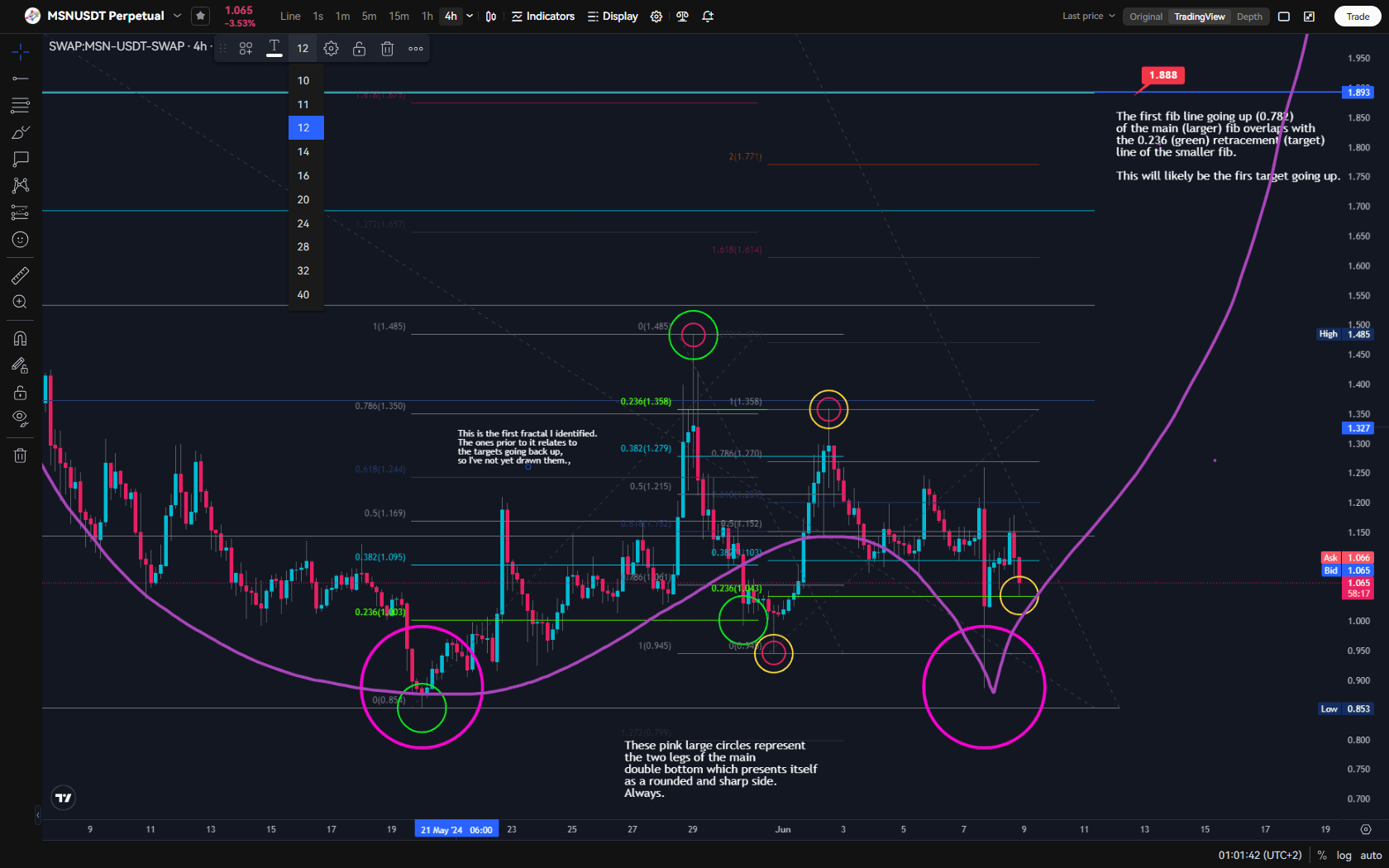Lock the selected drawing
This screenshot has height=868, width=1389.
[359, 49]
